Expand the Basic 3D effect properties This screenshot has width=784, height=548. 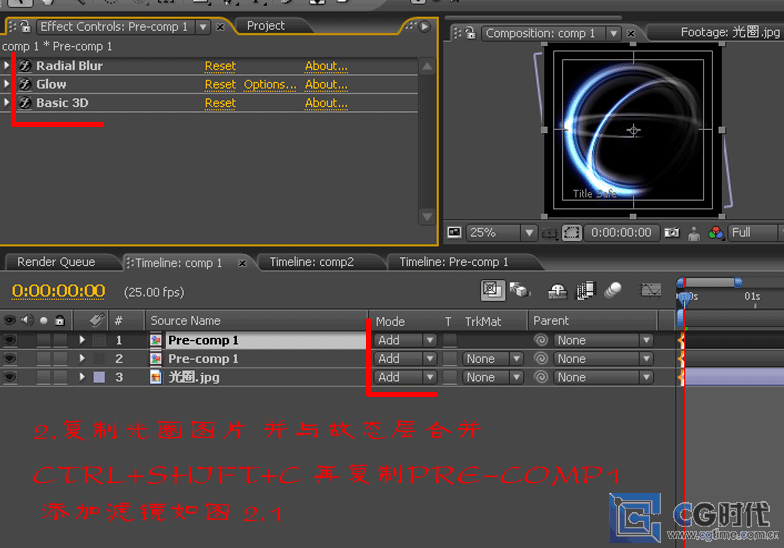(7, 103)
